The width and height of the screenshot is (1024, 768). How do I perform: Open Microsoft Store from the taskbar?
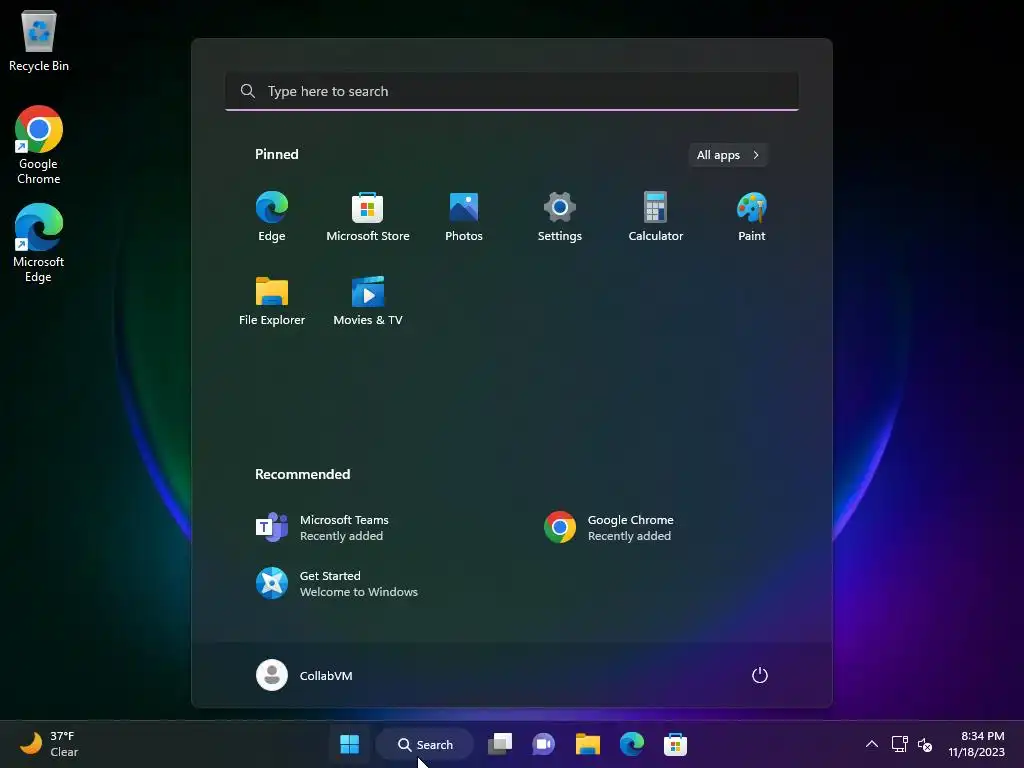(675, 744)
